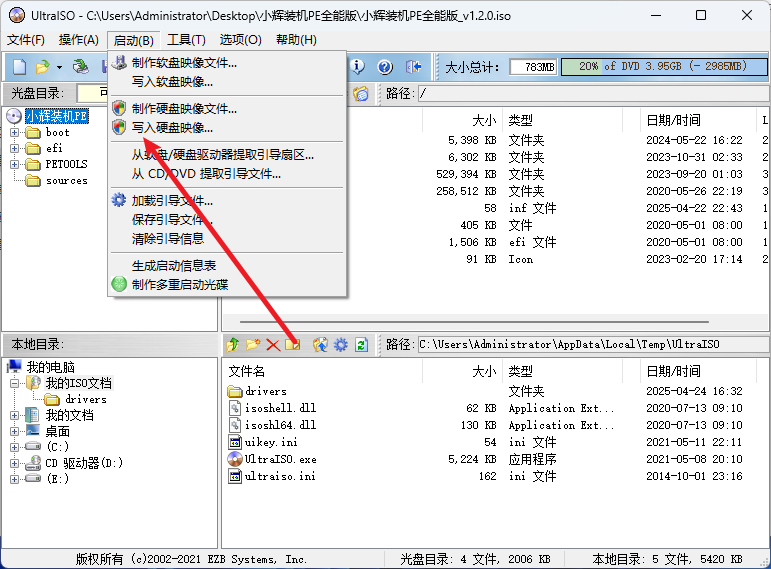This screenshot has width=771, height=569.
Task: Click the Add files to image icon
Action: pyautogui.click(x=293, y=345)
